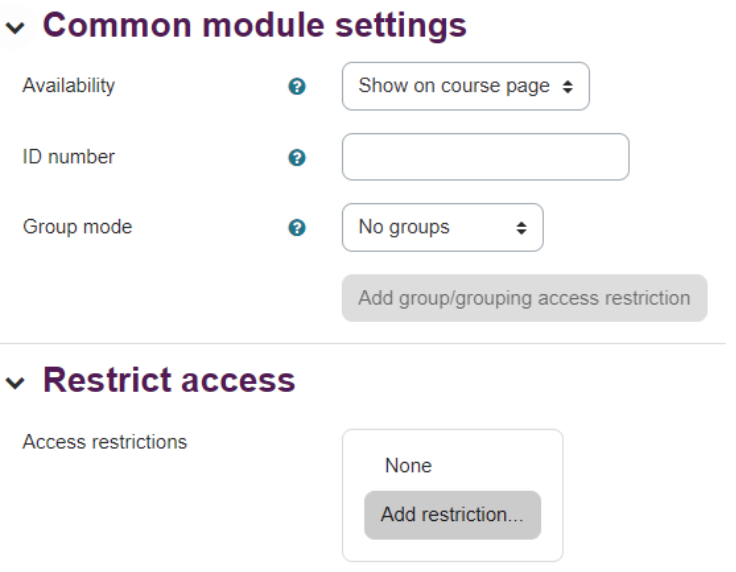The height and width of the screenshot is (572, 736).
Task: Collapse the Common module settings chevron
Action: (x=15, y=28)
